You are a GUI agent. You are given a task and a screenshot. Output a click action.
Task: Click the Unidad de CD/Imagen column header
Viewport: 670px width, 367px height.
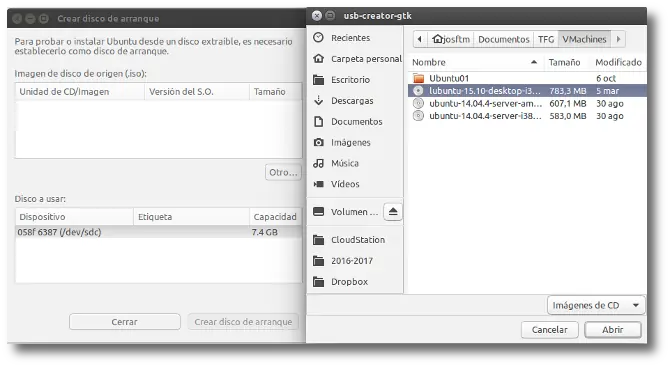pos(80,91)
